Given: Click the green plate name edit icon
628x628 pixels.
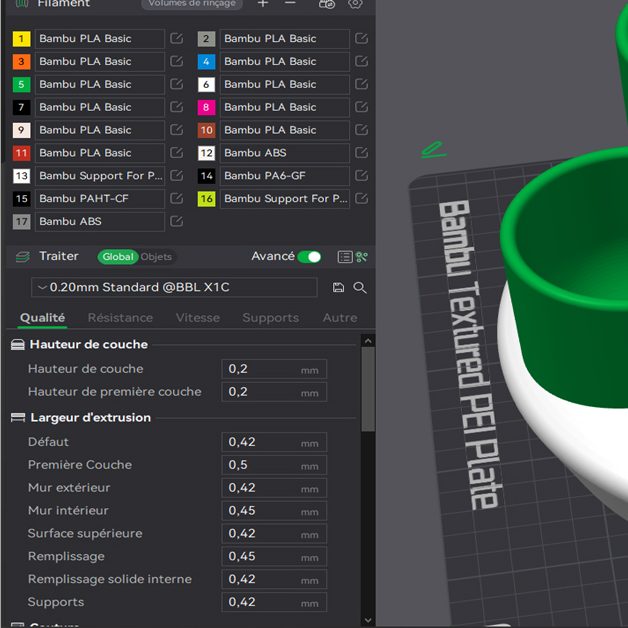Looking at the screenshot, I should [x=433, y=149].
